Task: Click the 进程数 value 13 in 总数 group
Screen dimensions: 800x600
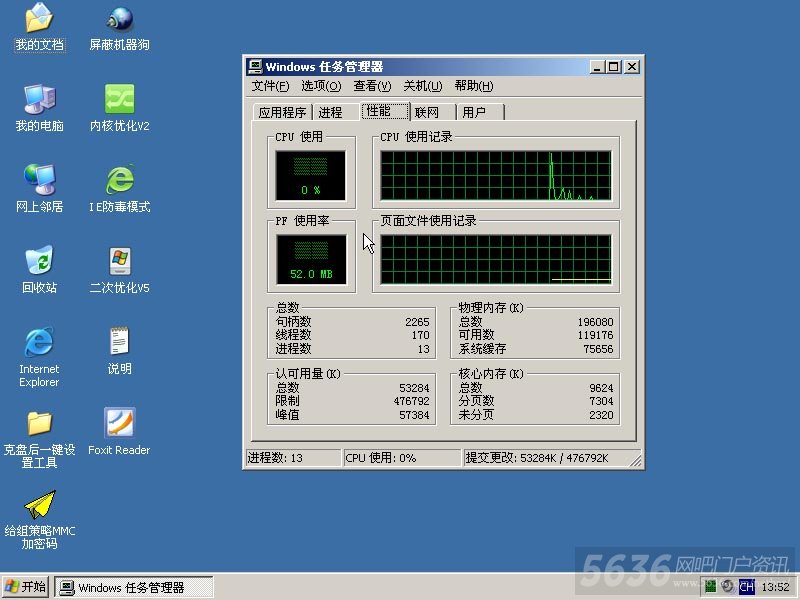Action: (423, 349)
